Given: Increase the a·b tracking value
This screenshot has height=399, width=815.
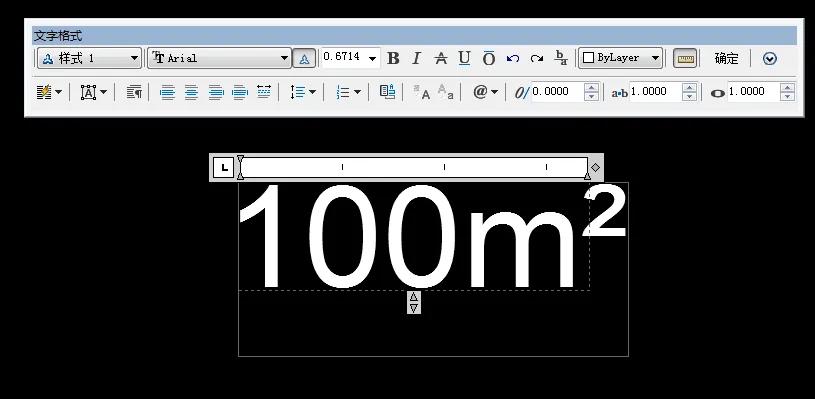Looking at the screenshot, I should click(689, 87).
